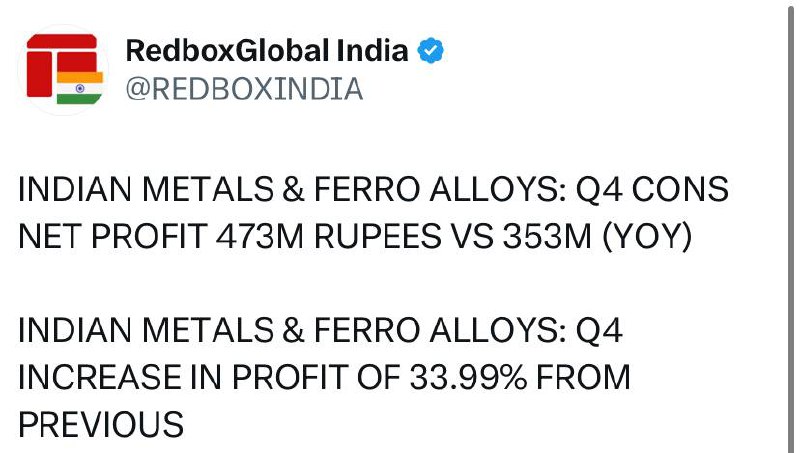The height and width of the screenshot is (453, 800).
Task: Click 'Q4 CONS' at the end of the first line
Action: [x=652, y=189]
